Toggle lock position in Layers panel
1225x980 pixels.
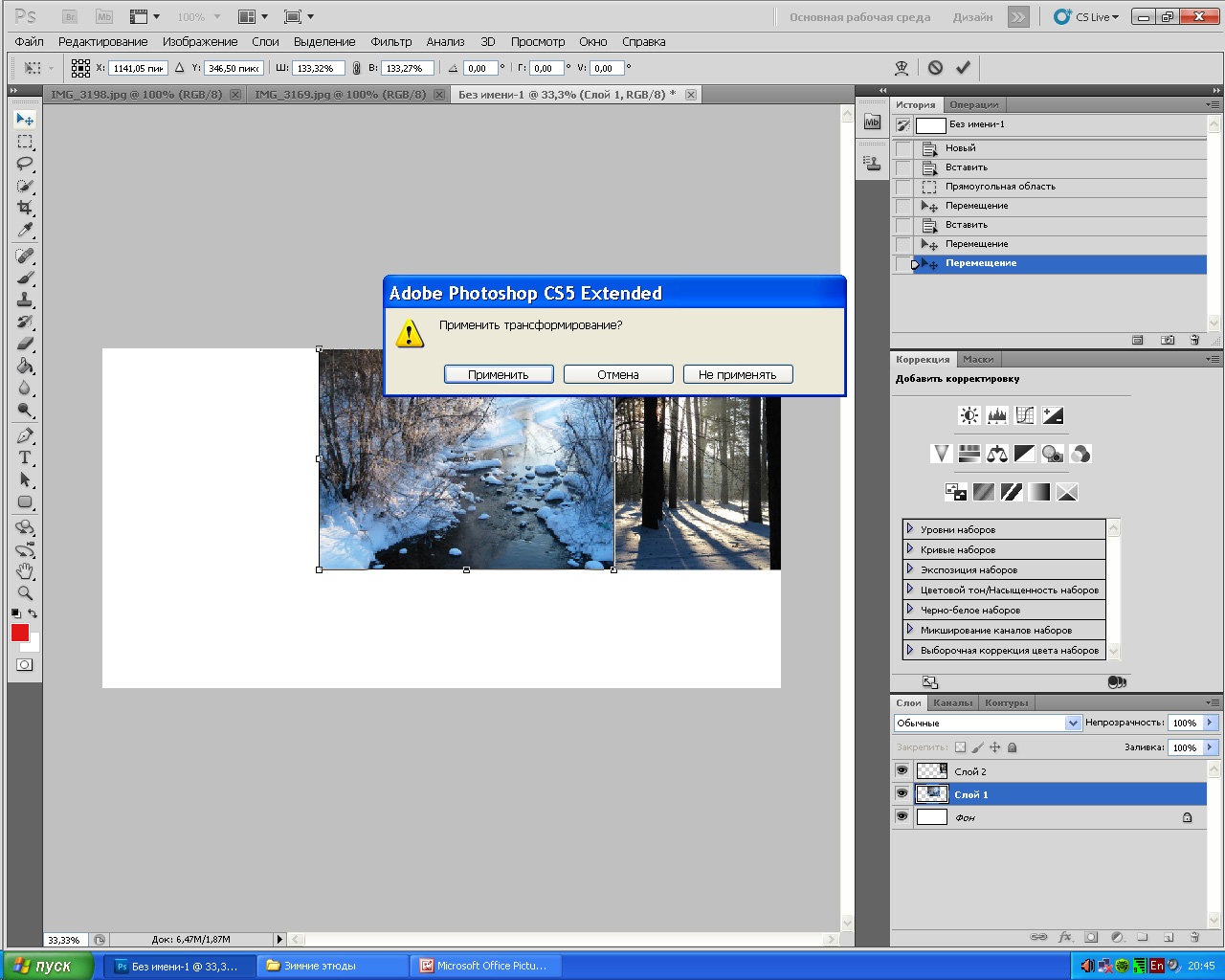click(x=995, y=747)
